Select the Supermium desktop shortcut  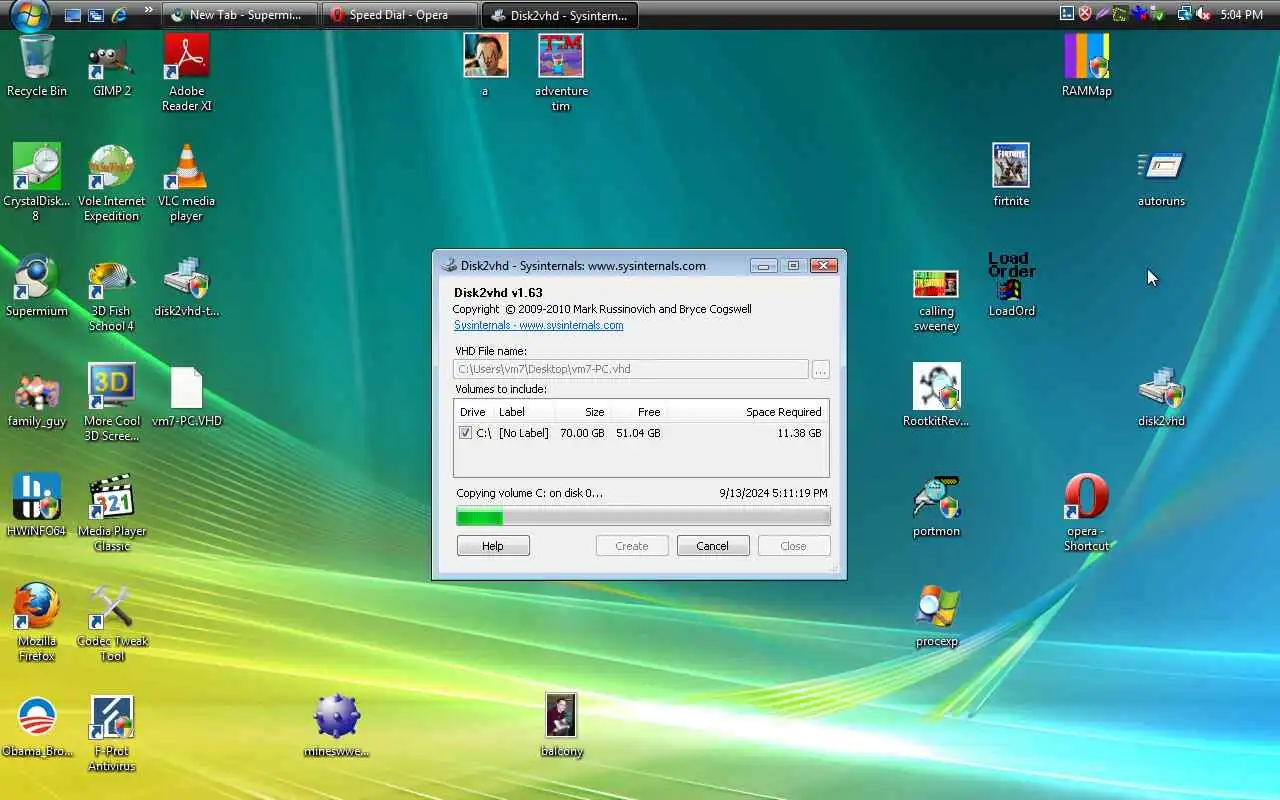coord(37,286)
